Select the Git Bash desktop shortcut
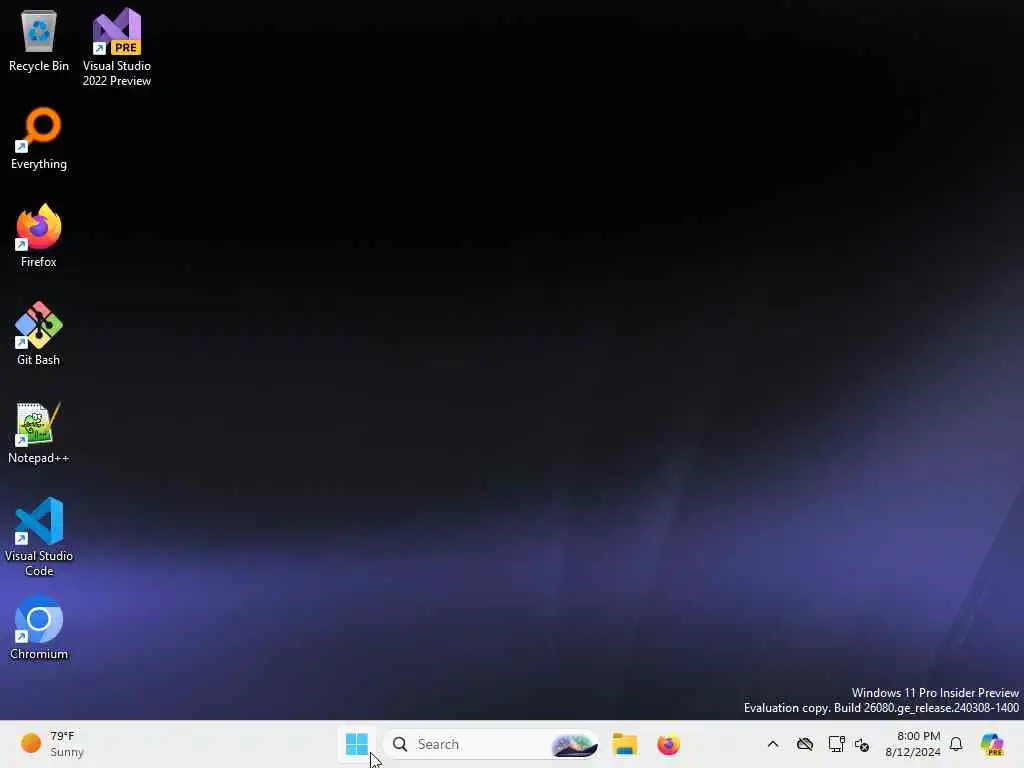Screen dimensions: 1024x768 [39, 334]
